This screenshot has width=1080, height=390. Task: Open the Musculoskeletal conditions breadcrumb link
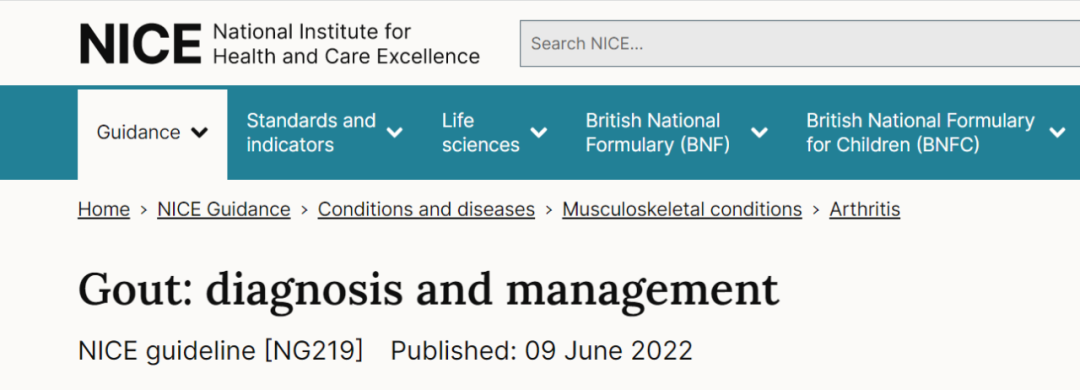click(x=682, y=209)
